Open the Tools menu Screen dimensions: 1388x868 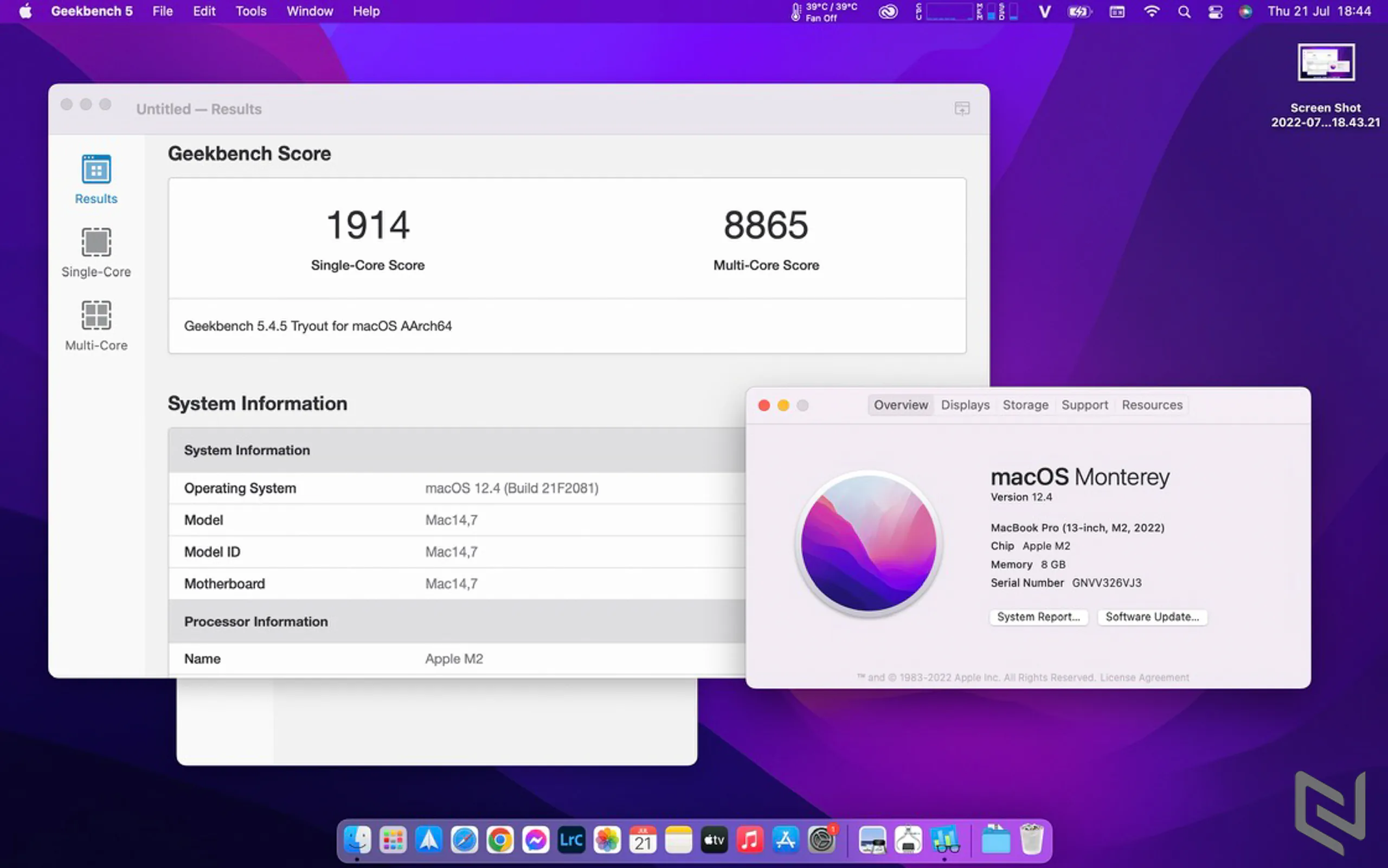251,11
